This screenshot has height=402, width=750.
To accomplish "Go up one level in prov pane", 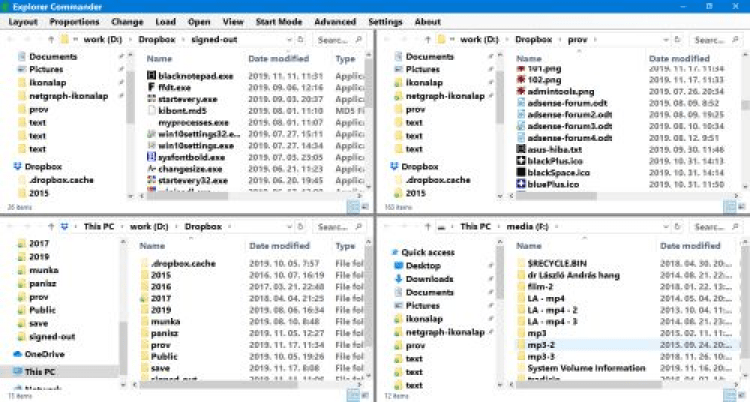I will tap(428, 39).
